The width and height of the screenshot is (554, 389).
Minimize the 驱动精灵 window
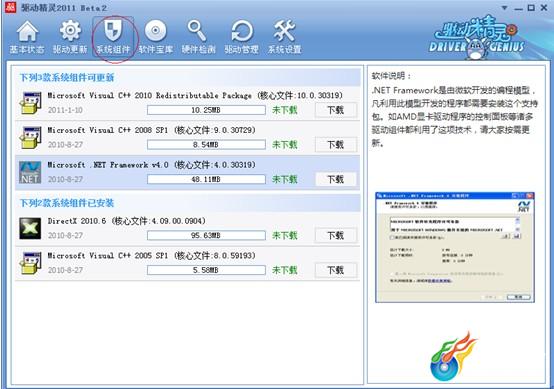coord(518,8)
